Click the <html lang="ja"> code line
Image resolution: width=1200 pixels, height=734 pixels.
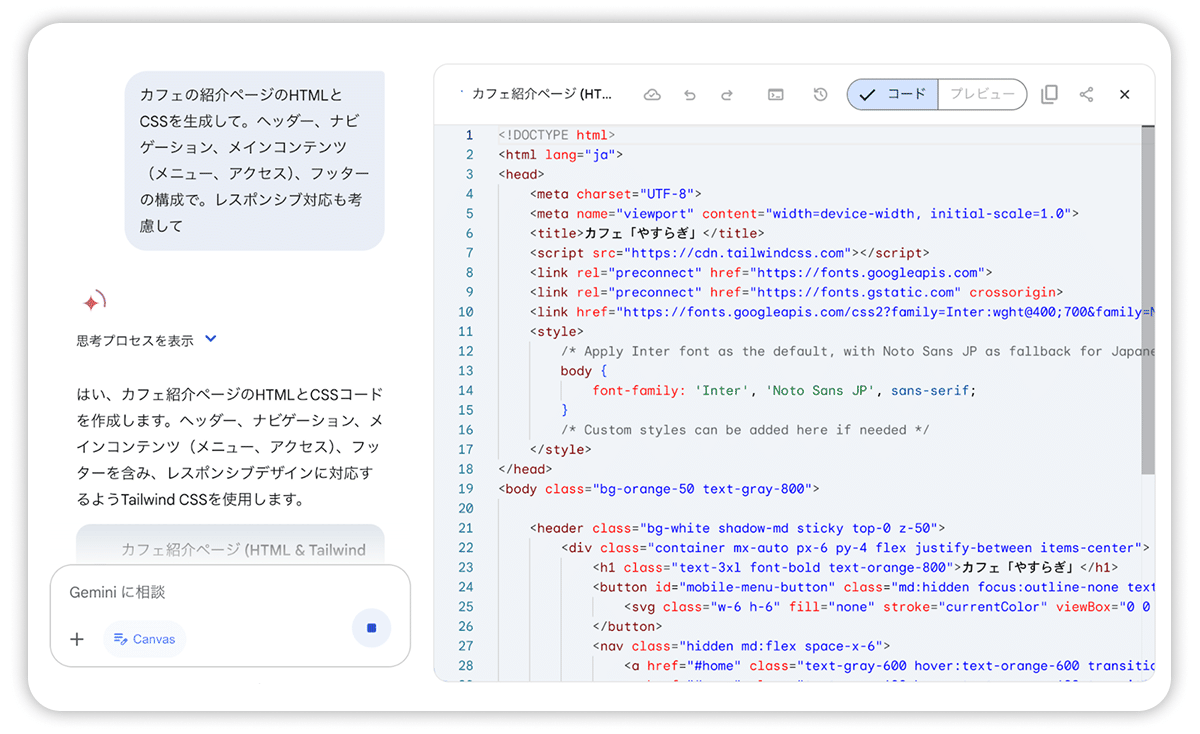[x=561, y=155]
